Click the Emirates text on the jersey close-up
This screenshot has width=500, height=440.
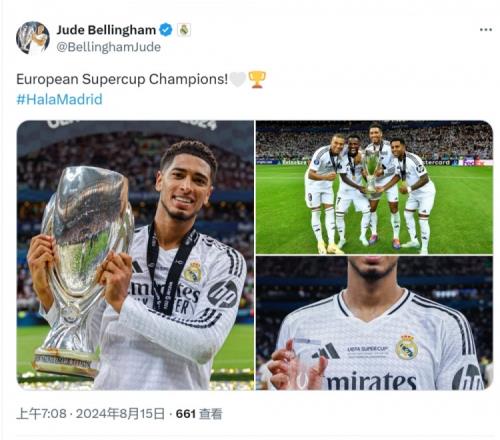coord(371,381)
